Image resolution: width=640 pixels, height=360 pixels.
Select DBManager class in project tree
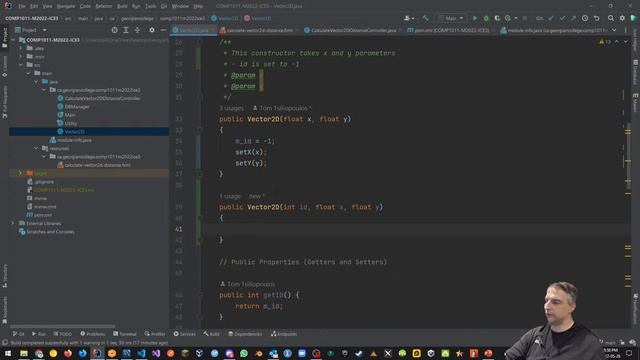tap(73, 107)
